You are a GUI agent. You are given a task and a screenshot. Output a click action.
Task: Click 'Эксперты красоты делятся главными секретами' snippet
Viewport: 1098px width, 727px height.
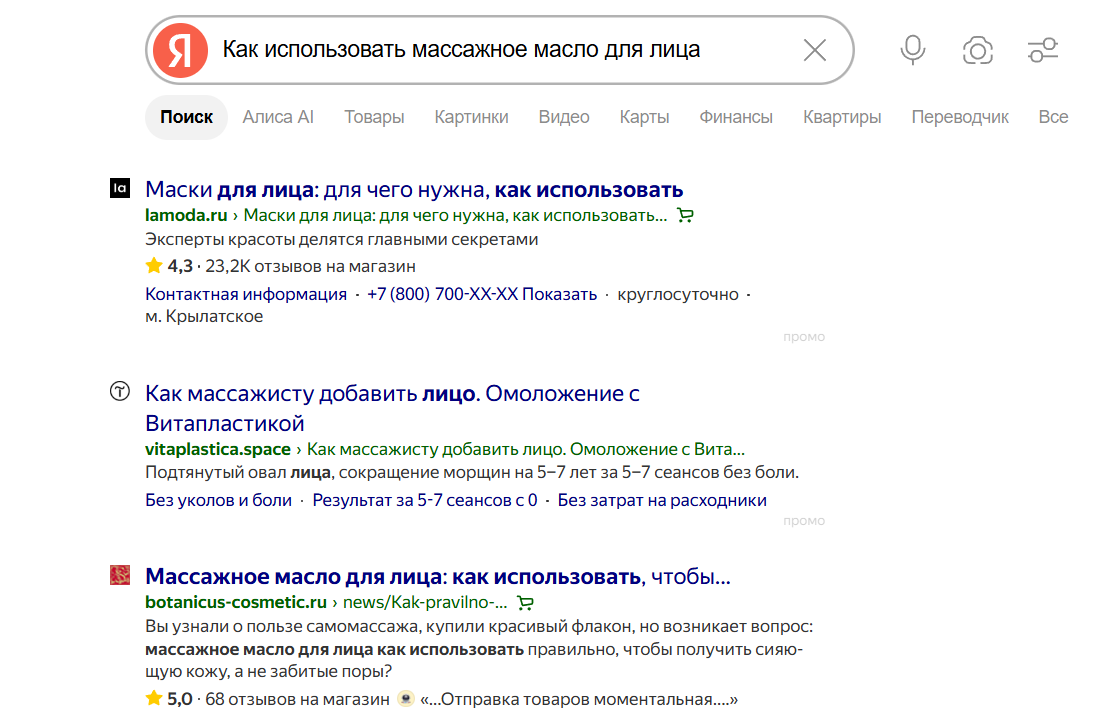coord(342,240)
